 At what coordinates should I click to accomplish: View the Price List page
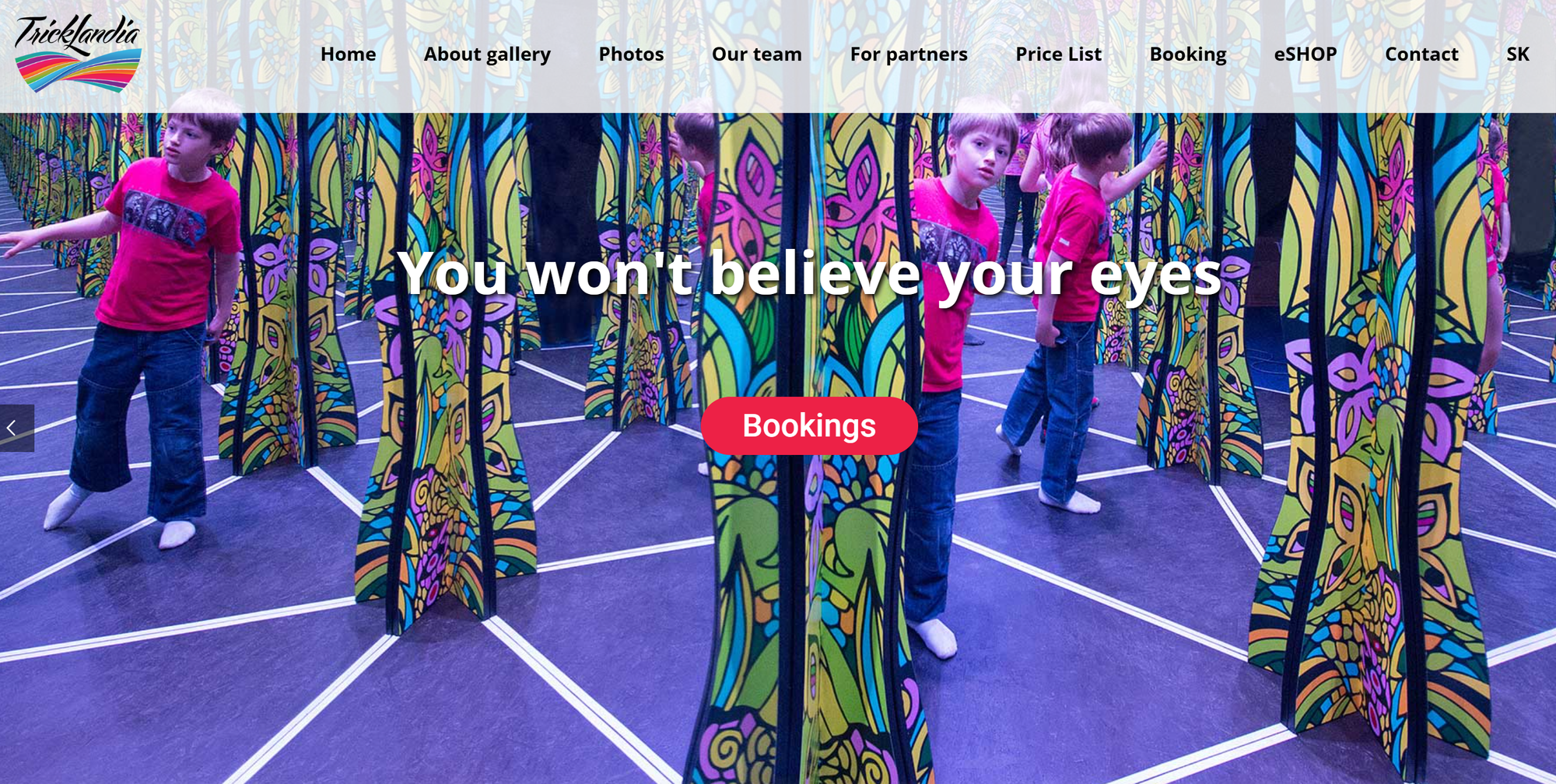tap(1058, 54)
